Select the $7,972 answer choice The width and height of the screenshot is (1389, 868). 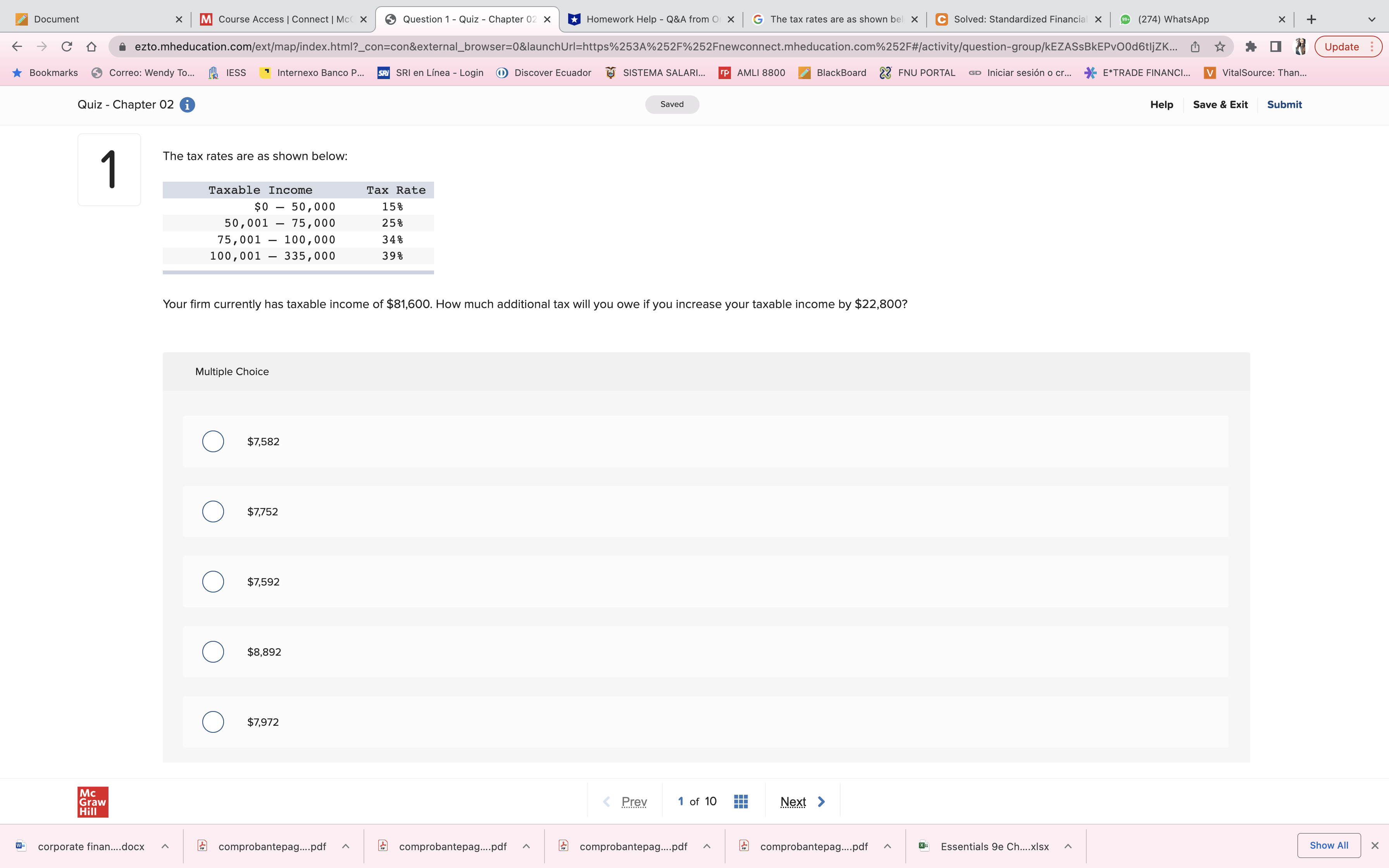point(213,722)
